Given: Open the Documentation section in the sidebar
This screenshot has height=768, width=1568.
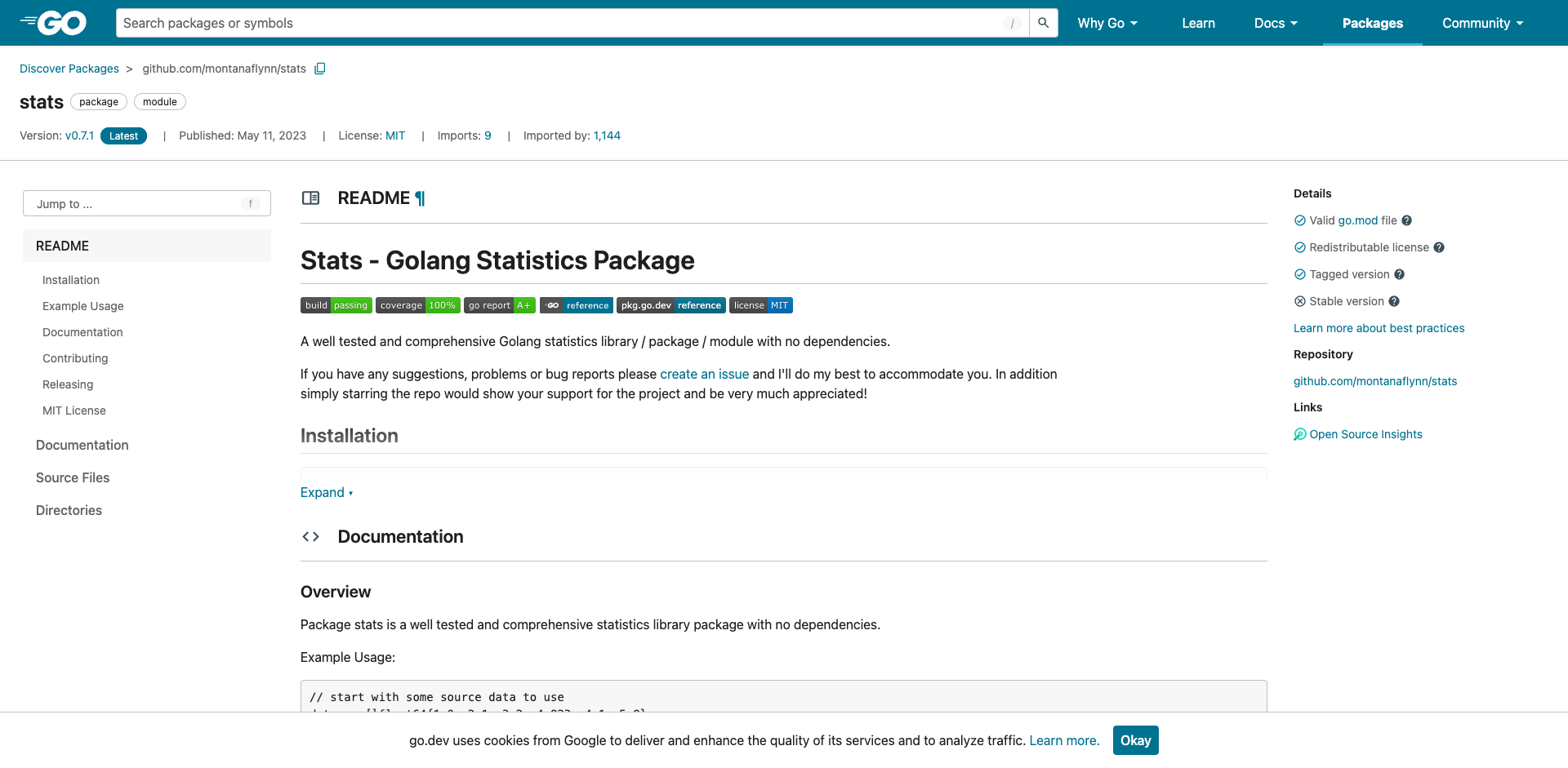Looking at the screenshot, I should coord(82,445).
